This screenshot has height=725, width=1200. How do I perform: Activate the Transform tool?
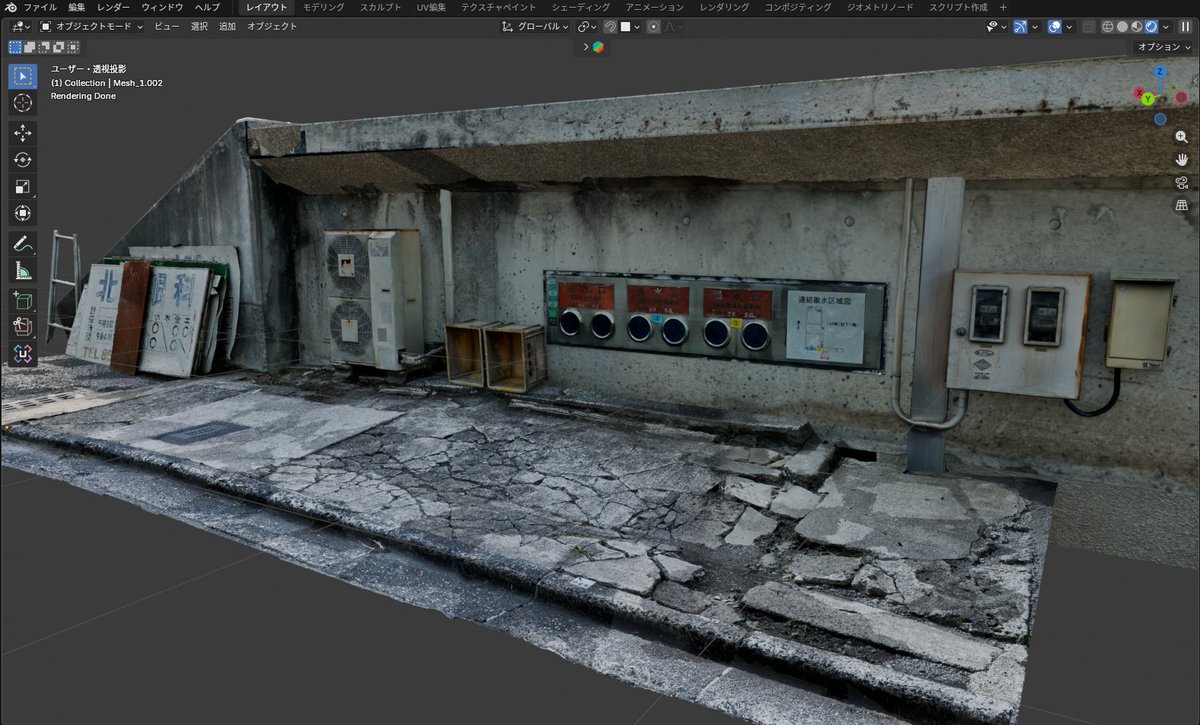click(x=23, y=213)
